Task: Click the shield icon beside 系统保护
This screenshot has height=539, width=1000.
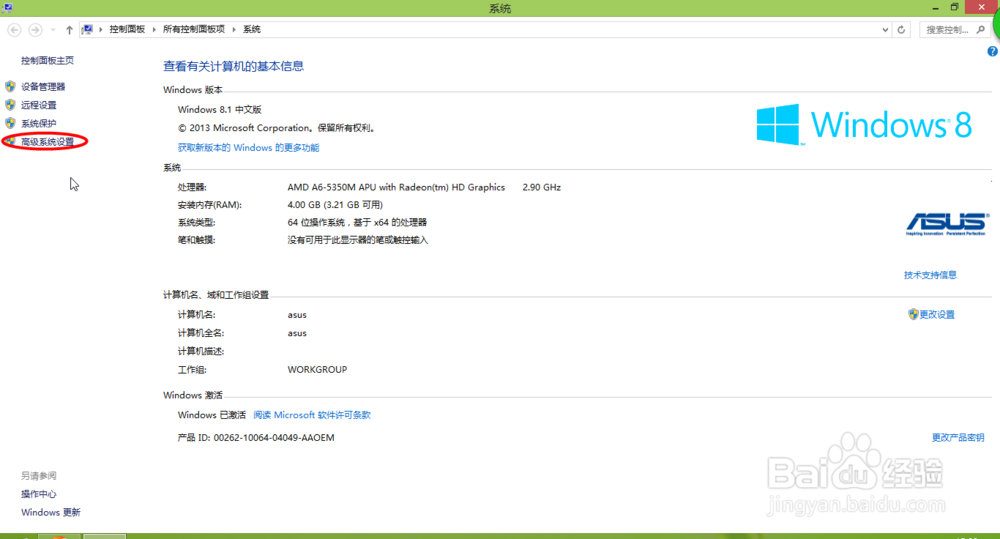Action: point(10,123)
